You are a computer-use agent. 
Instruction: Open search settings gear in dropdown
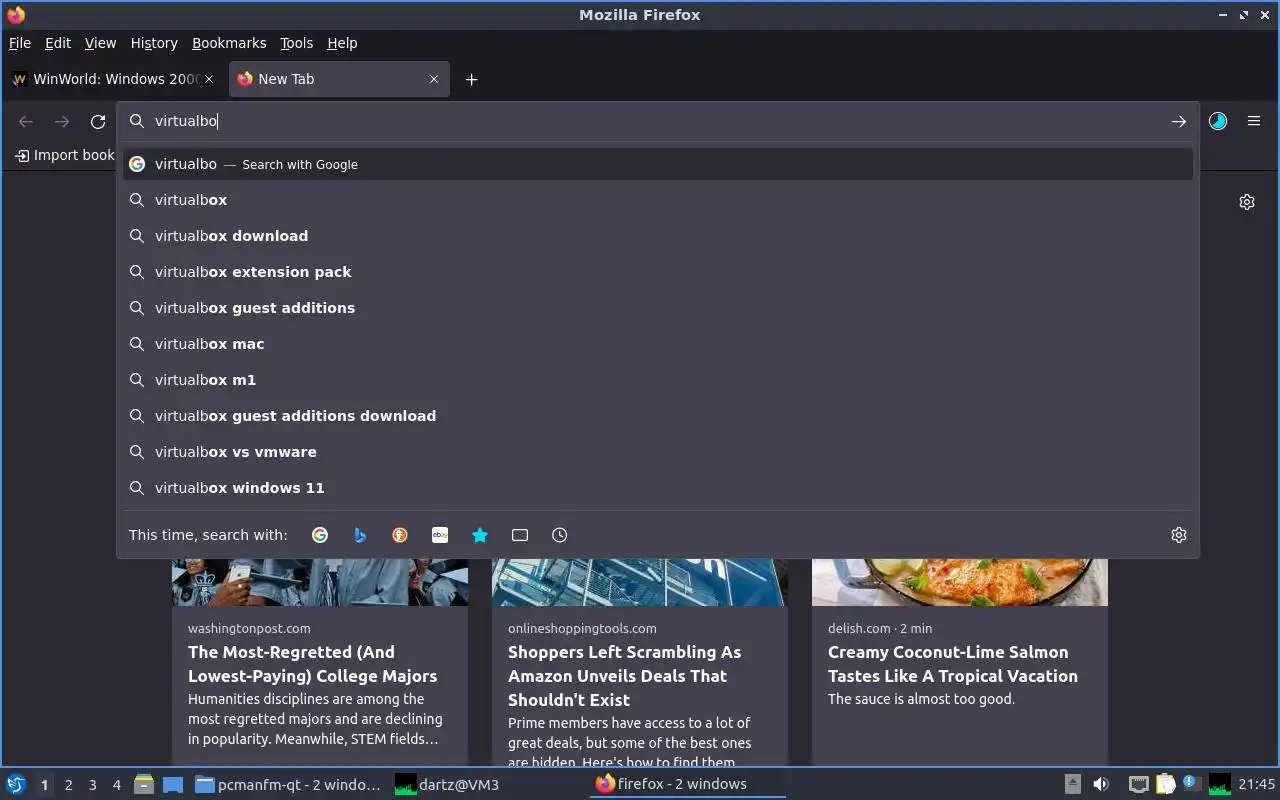point(1178,535)
